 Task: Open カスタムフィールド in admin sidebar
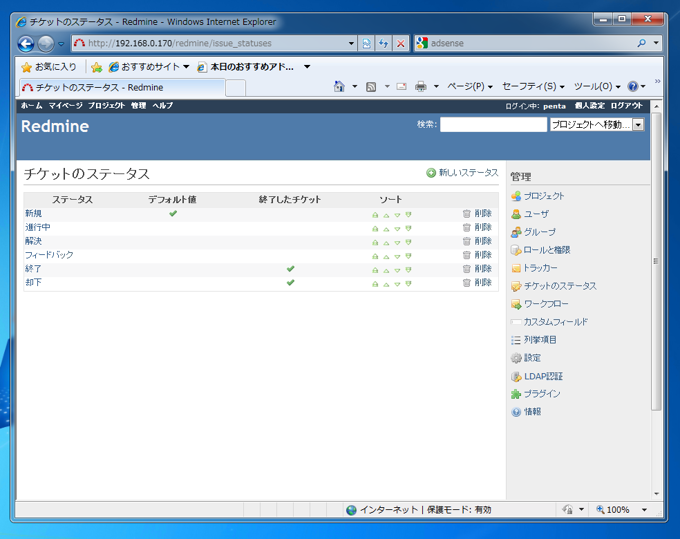click(556, 322)
